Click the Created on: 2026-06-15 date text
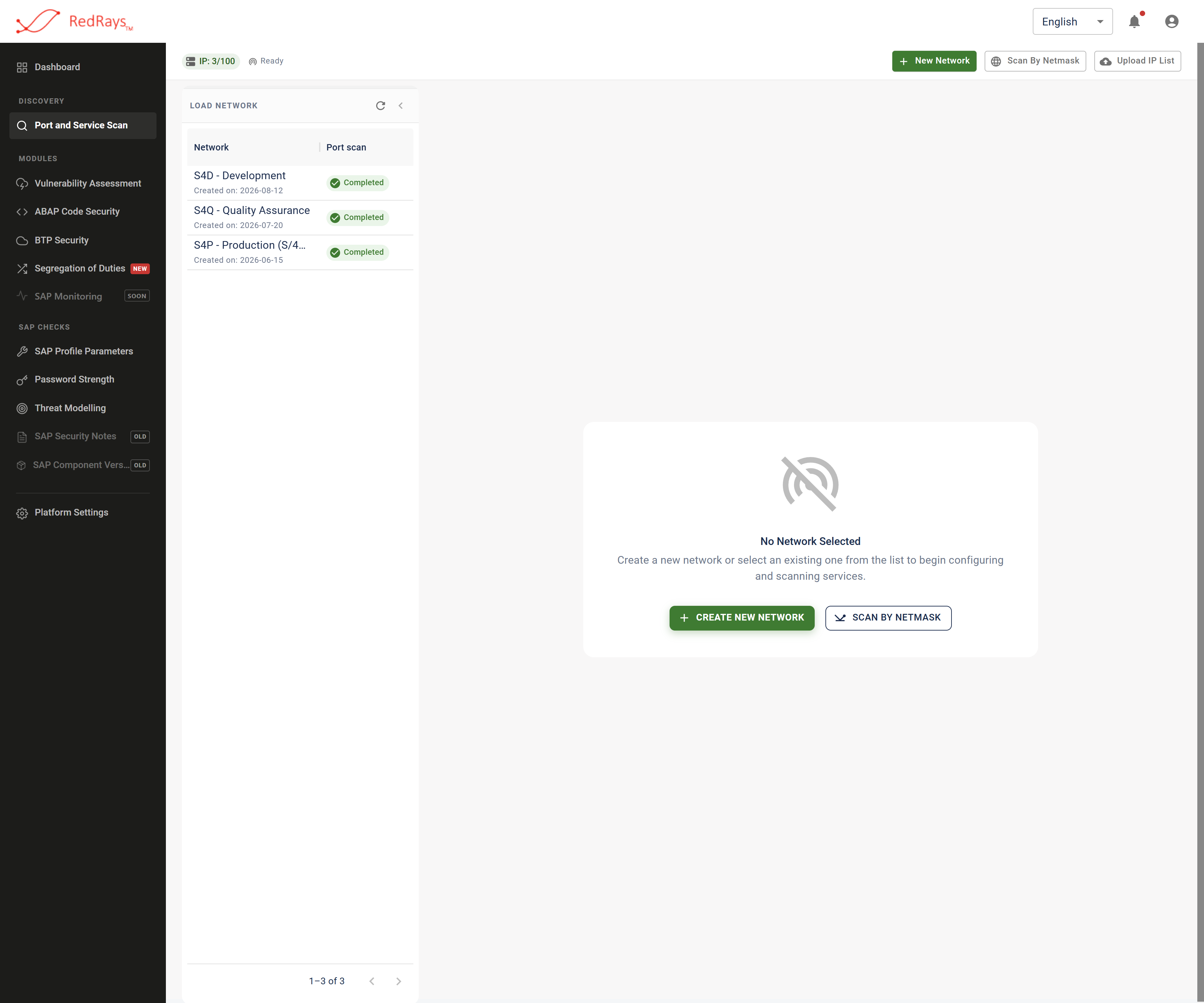Viewport: 1204px width, 1003px height. [x=238, y=260]
